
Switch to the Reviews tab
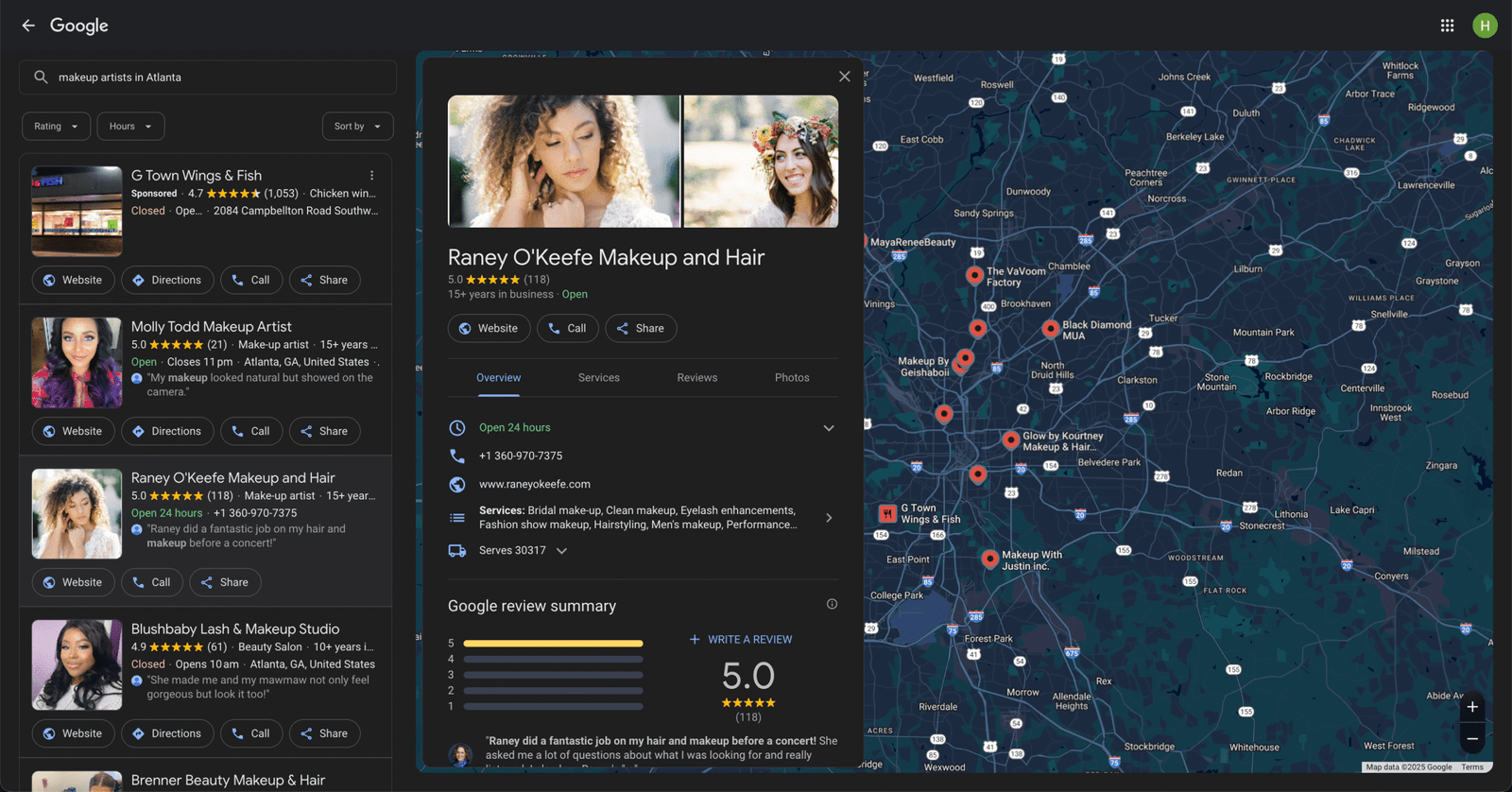coord(697,378)
